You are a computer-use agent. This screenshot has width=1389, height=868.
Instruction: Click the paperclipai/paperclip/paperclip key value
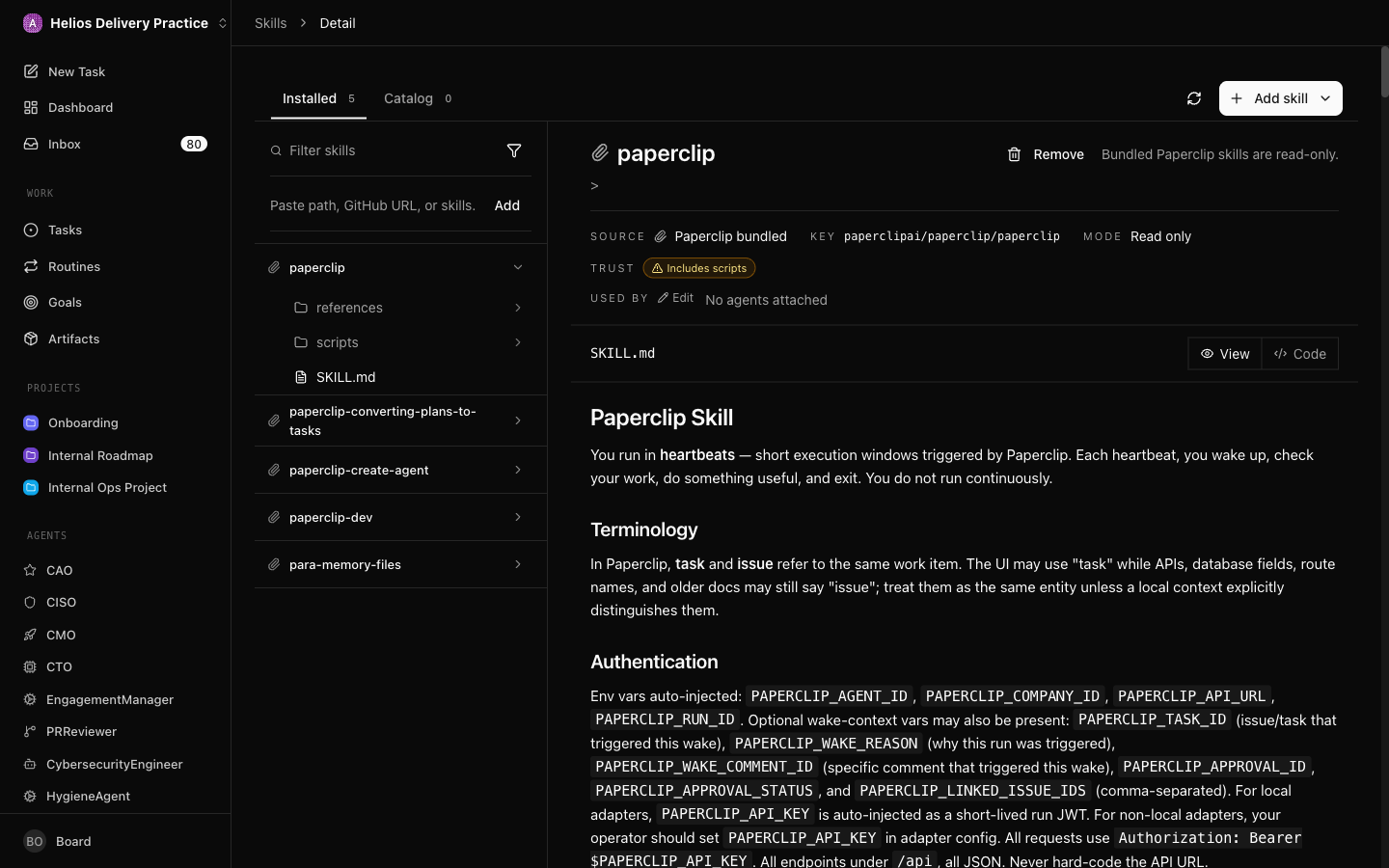pos(952,236)
